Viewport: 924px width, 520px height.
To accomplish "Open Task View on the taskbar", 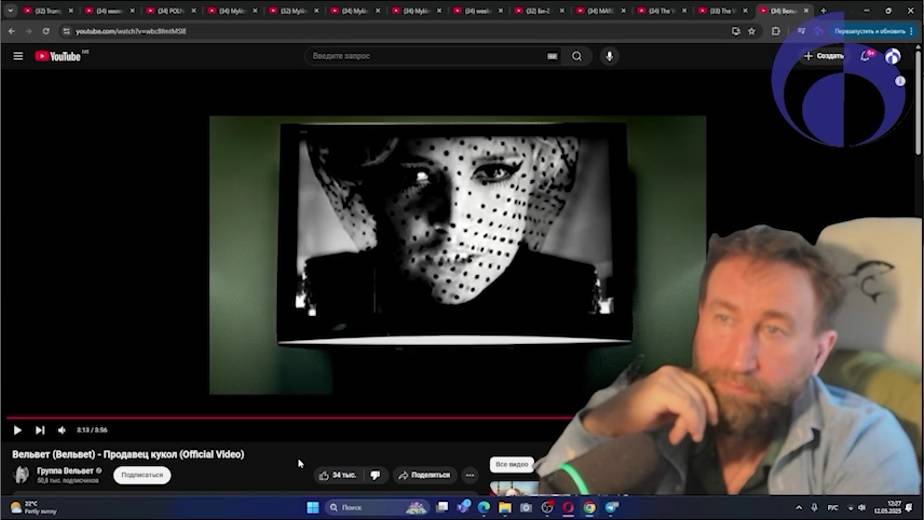I will point(442,507).
